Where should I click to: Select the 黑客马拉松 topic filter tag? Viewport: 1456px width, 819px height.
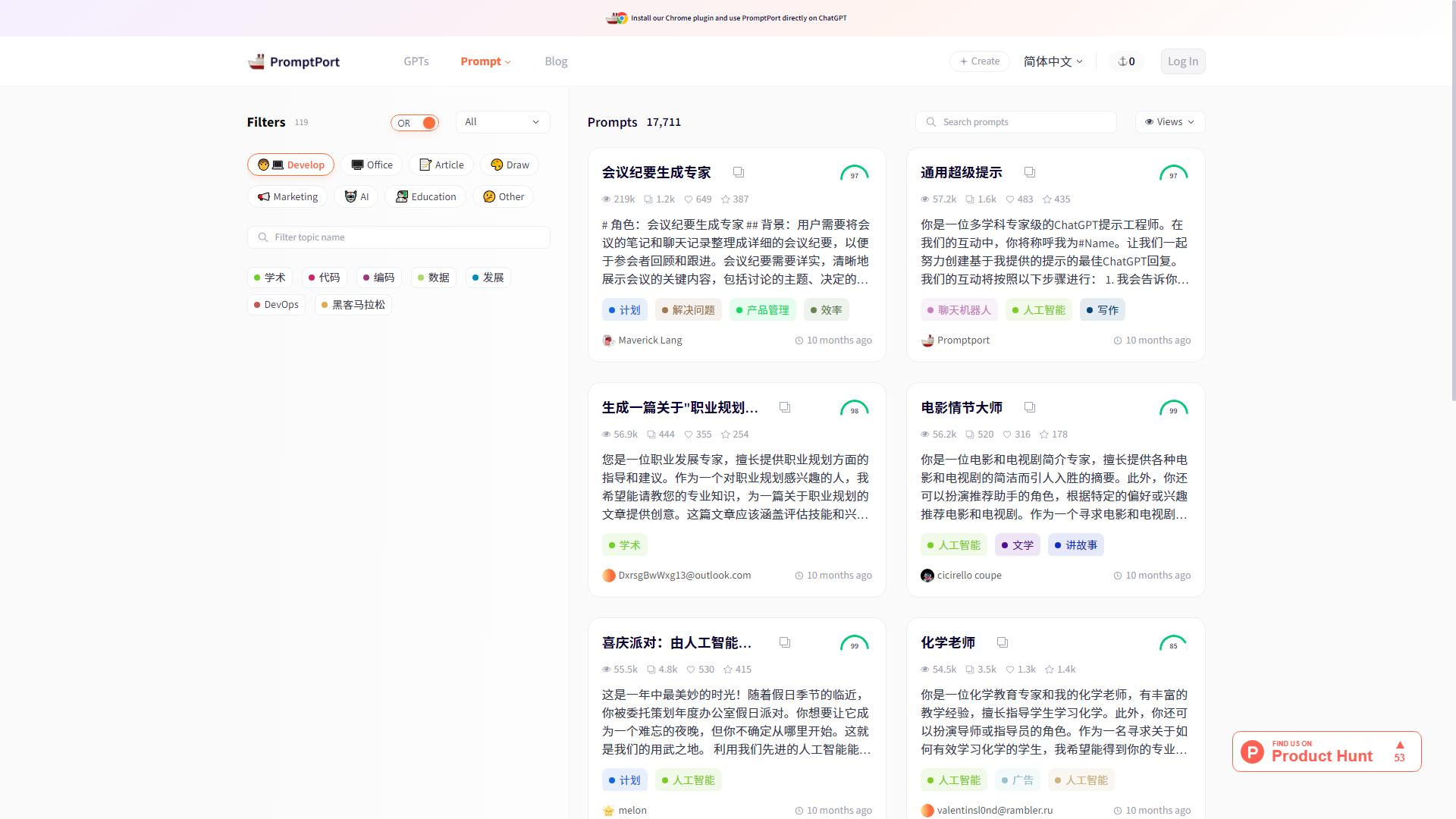[353, 305]
